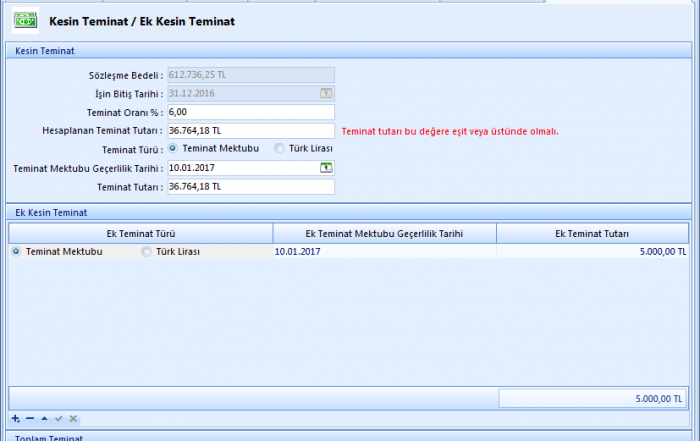This screenshot has width=700, height=441.
Task: Open calendar for İşin Bitiş Tarihi
Action: click(326, 93)
